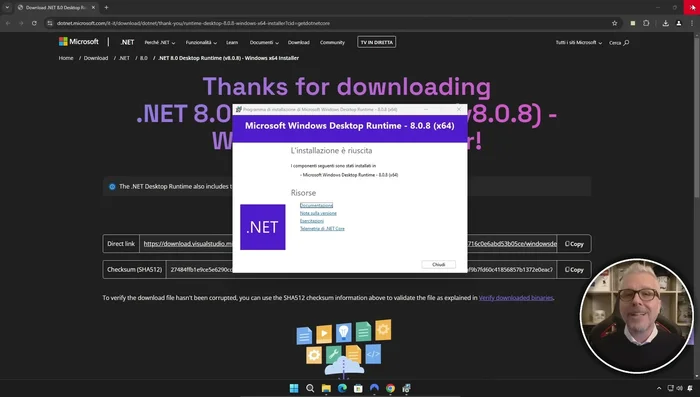Viewport: 700px width, 397px height.
Task: Open the browser profile icon
Action: [679, 23]
